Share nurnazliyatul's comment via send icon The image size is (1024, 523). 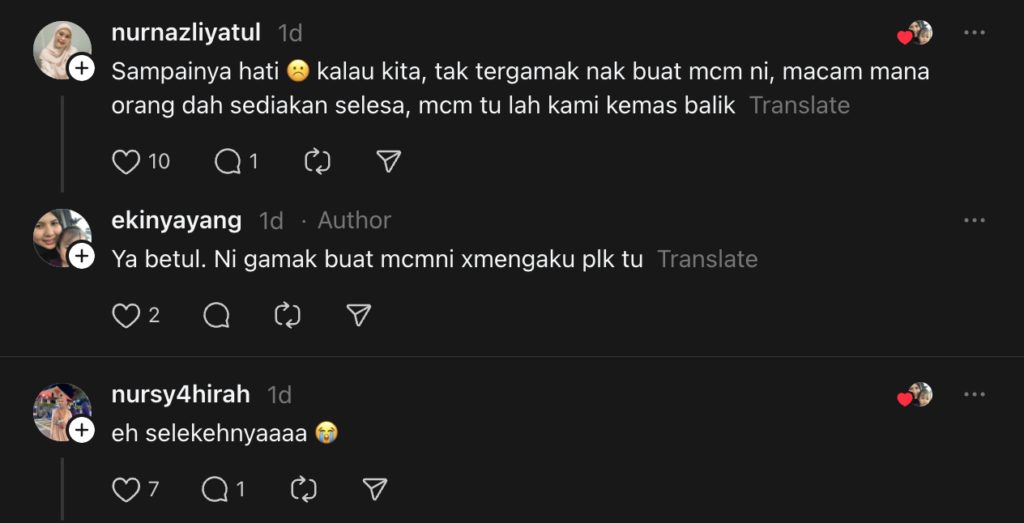click(388, 162)
